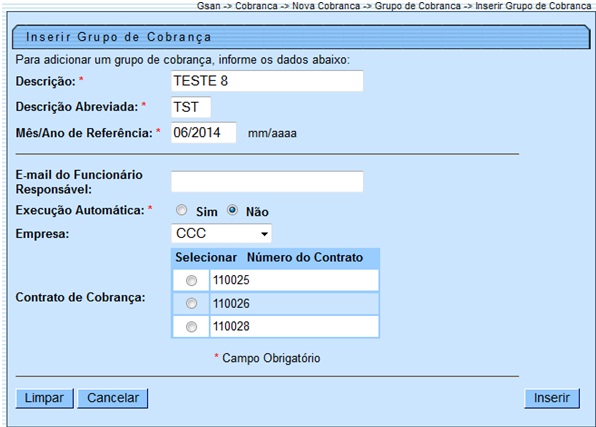Select contract 110025 radio button

(x=191, y=281)
